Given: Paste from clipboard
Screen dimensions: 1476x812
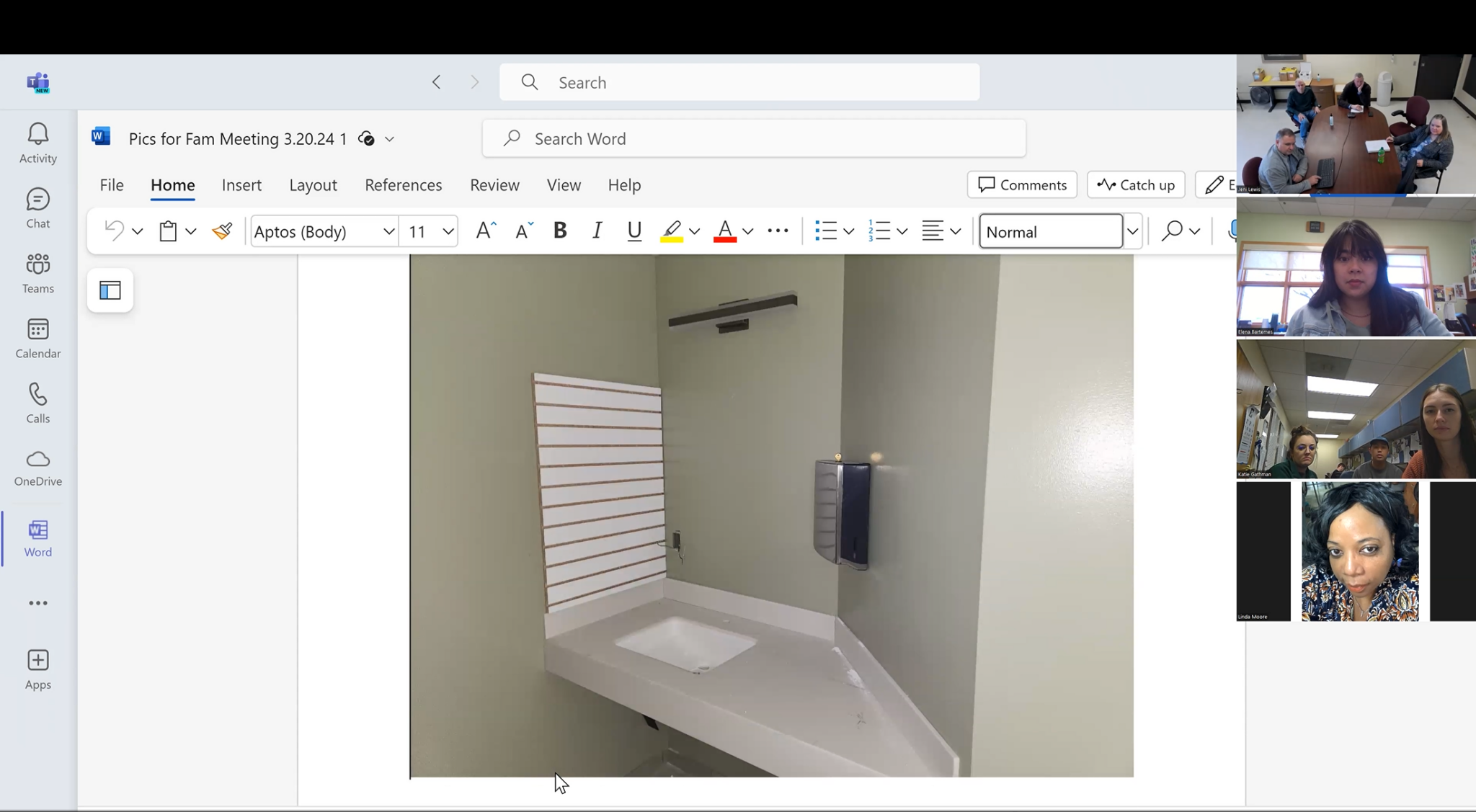Looking at the screenshot, I should [168, 231].
